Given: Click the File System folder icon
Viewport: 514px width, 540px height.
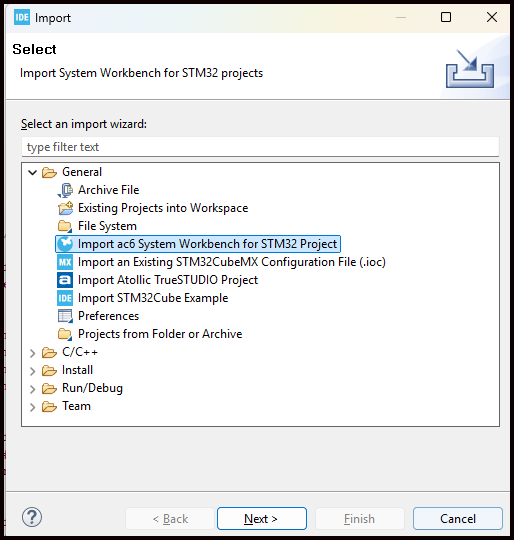Looking at the screenshot, I should coord(65,226).
